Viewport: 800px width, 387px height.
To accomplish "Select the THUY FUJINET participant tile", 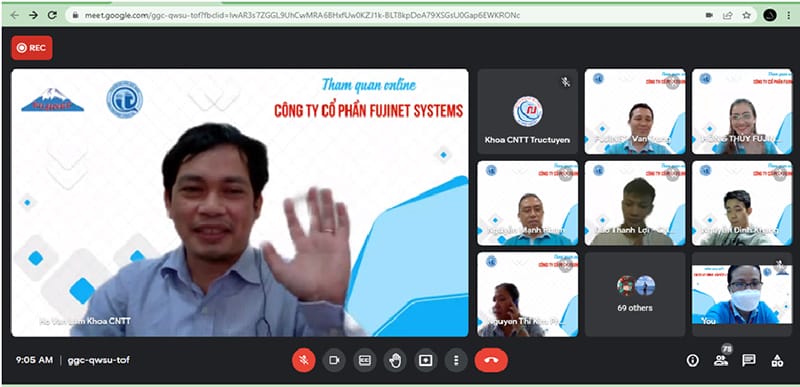I will [742, 112].
